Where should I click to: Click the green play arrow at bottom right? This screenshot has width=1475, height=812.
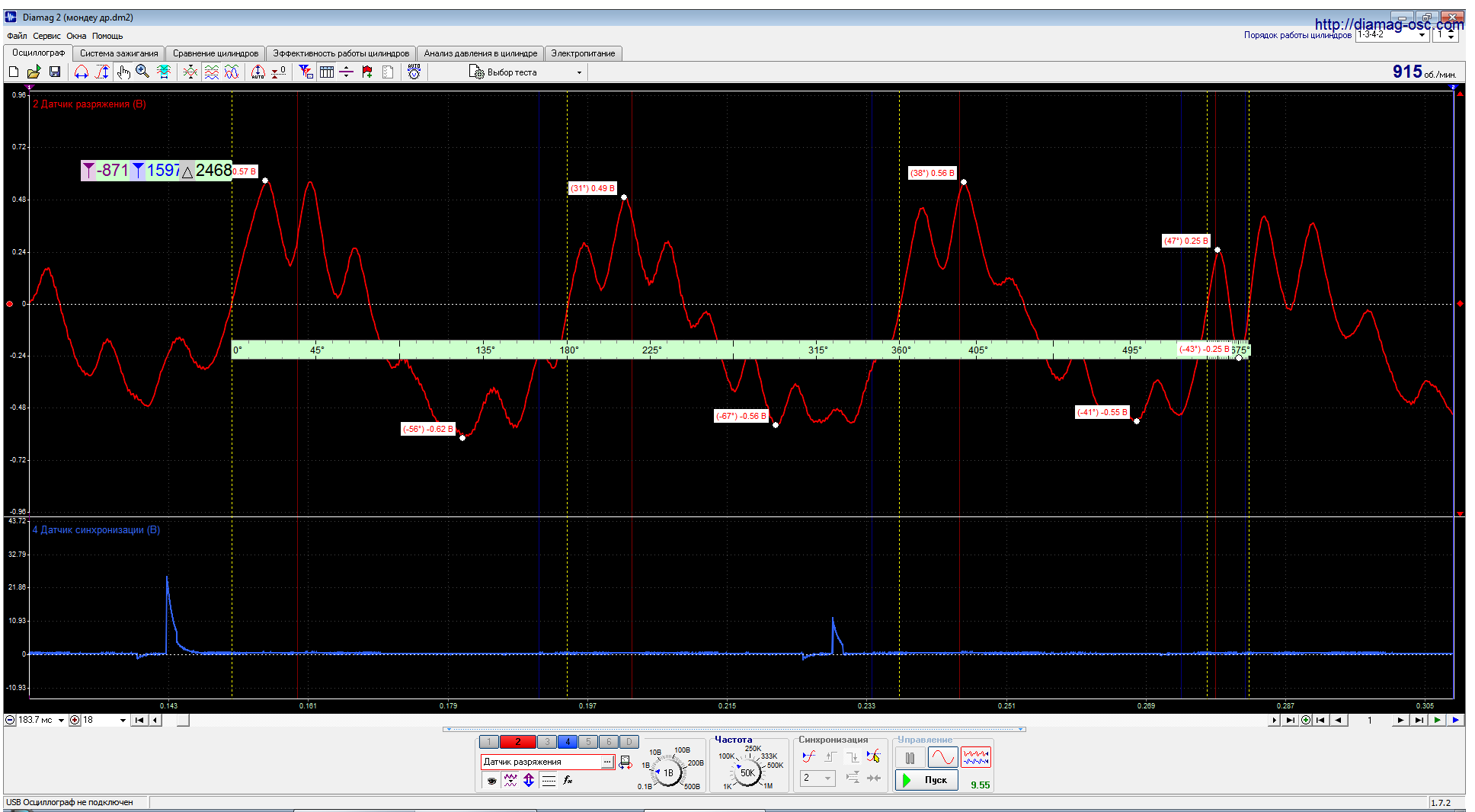[x=1438, y=720]
